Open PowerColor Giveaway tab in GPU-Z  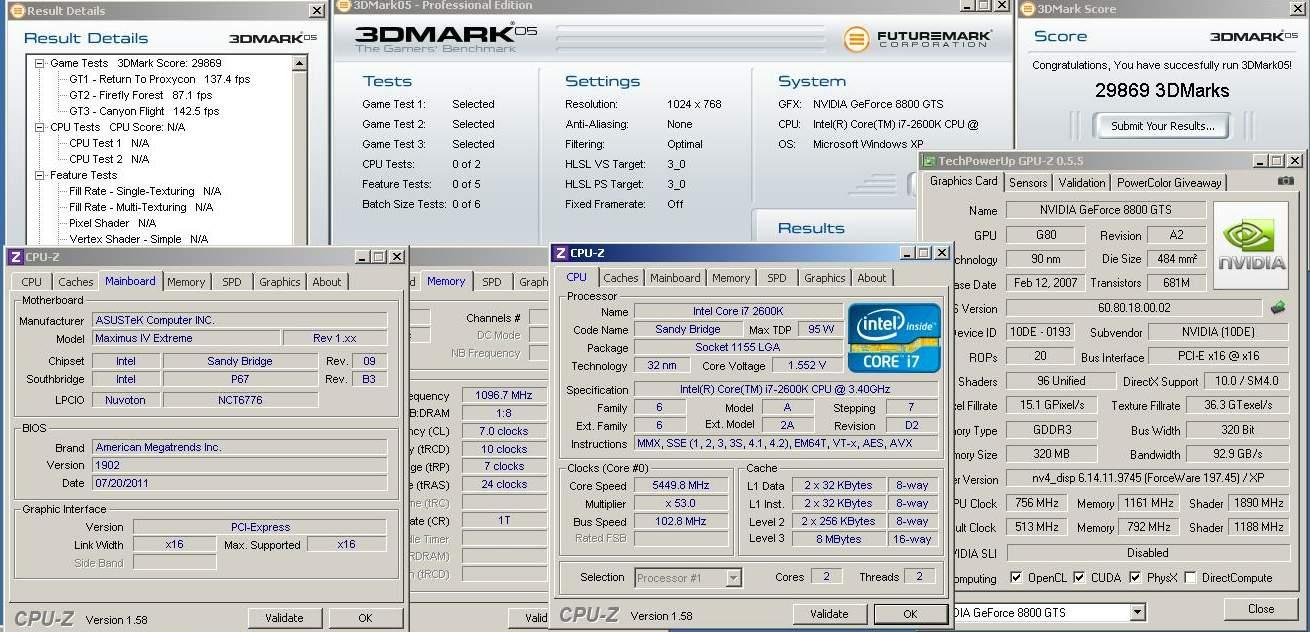[1169, 183]
